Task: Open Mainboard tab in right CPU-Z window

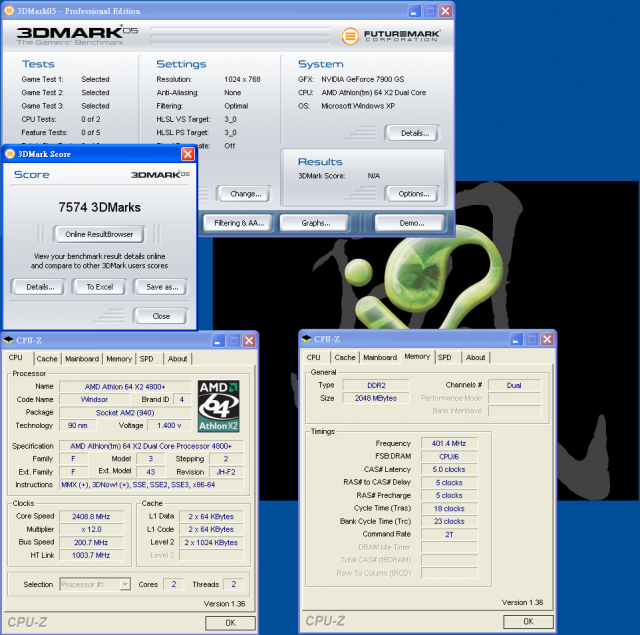Action: tap(380, 357)
